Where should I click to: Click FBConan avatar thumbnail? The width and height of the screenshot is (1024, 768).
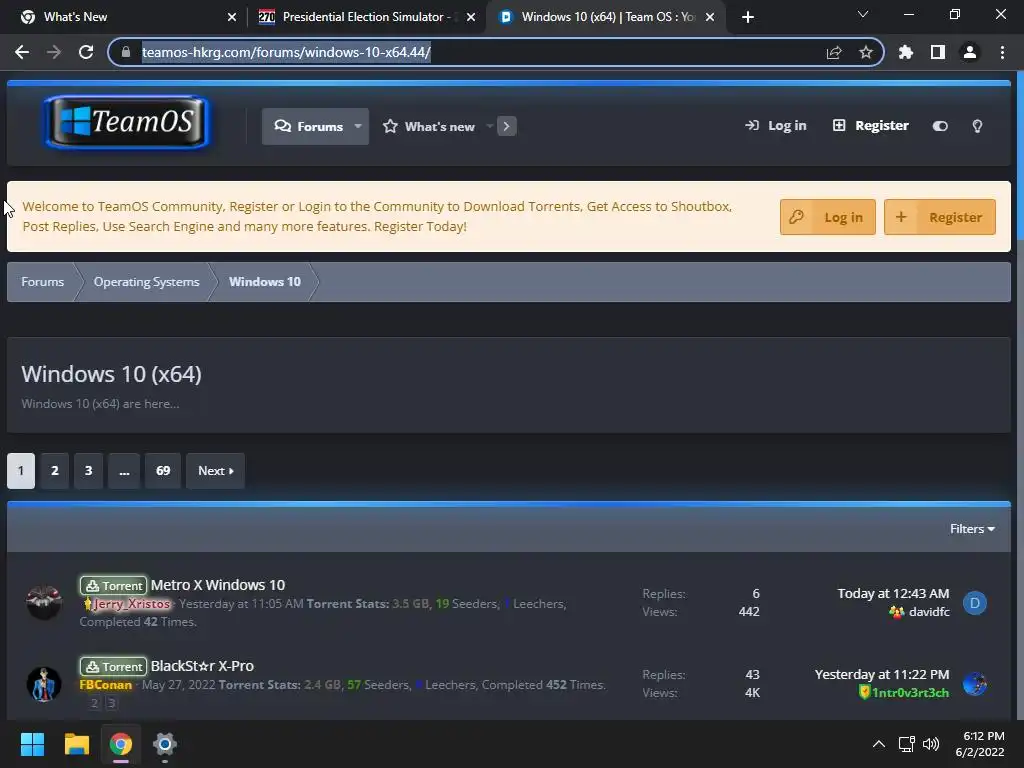[44, 684]
